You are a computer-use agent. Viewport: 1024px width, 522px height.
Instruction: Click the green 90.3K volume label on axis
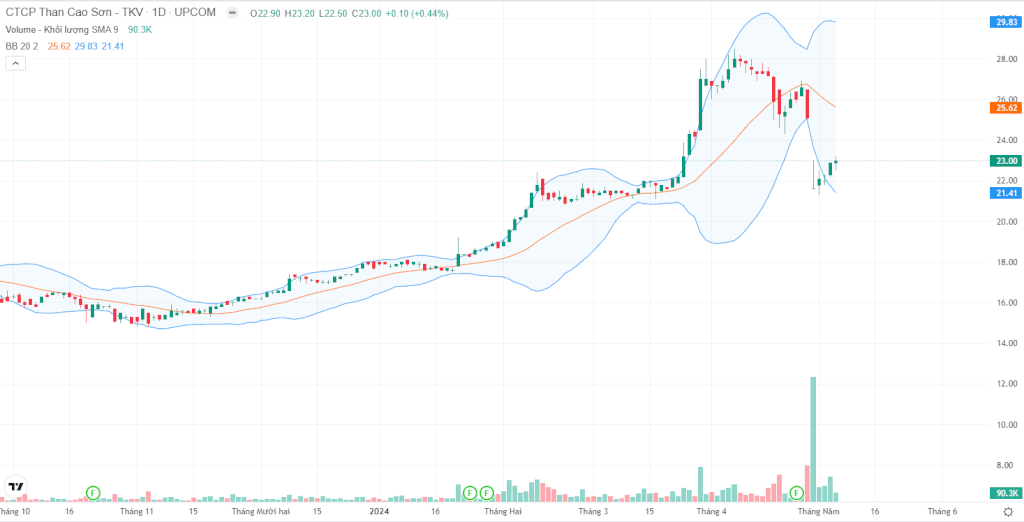click(x=1006, y=492)
